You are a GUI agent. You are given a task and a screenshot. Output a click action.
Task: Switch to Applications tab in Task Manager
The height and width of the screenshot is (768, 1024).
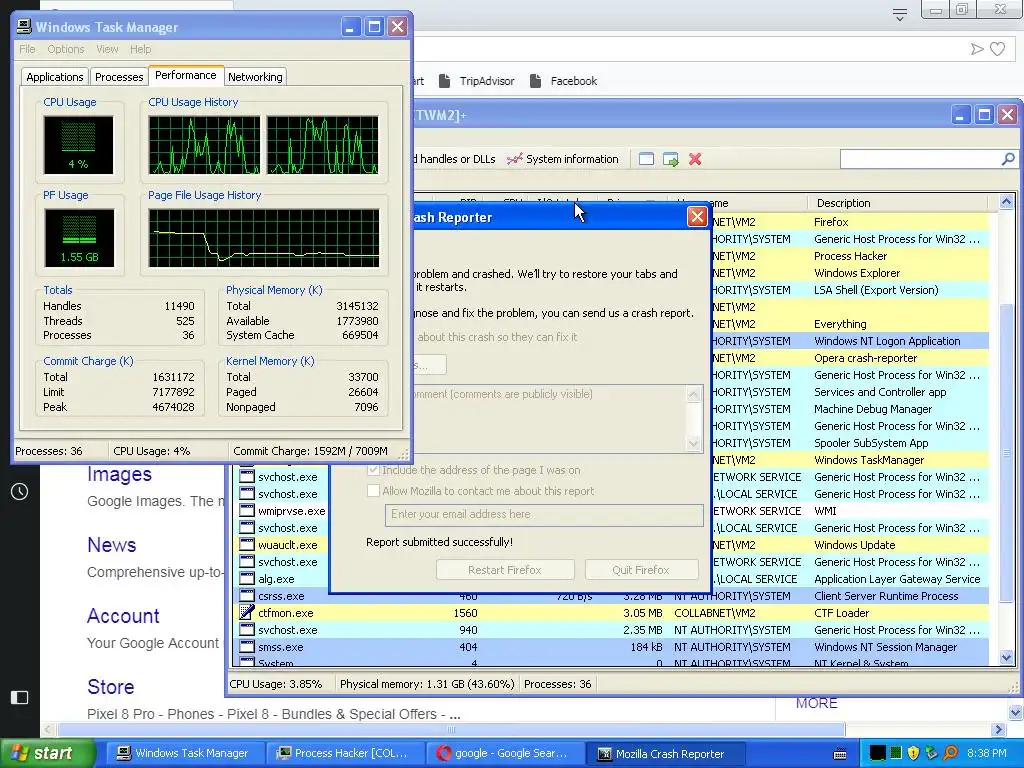(55, 77)
